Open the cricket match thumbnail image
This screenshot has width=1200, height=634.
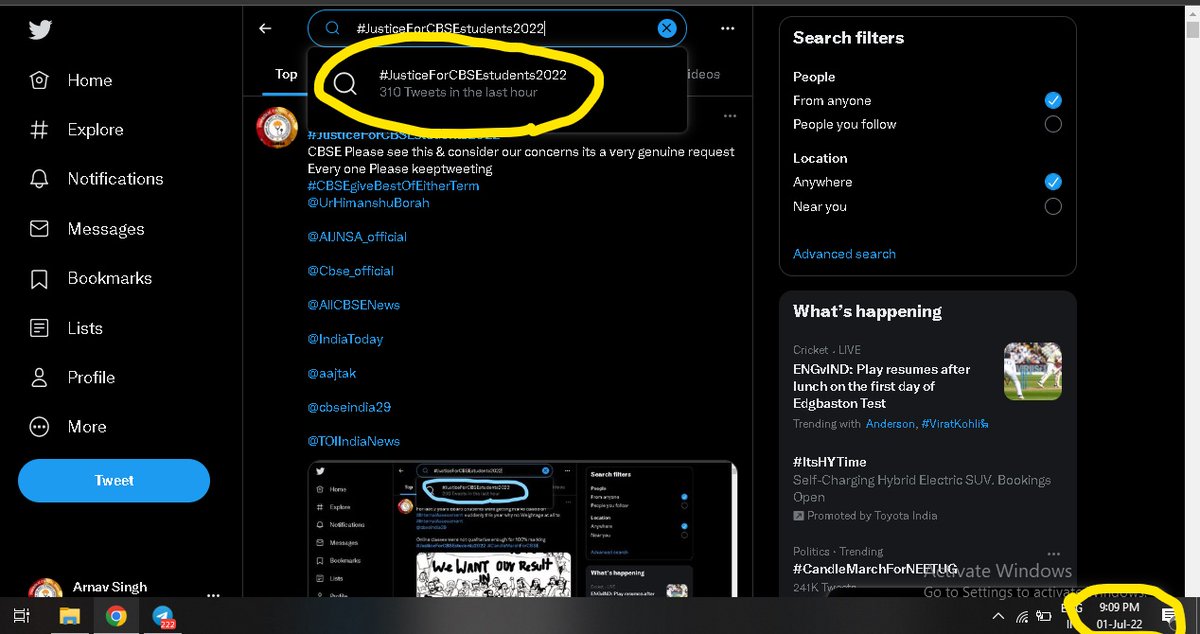(x=1032, y=371)
